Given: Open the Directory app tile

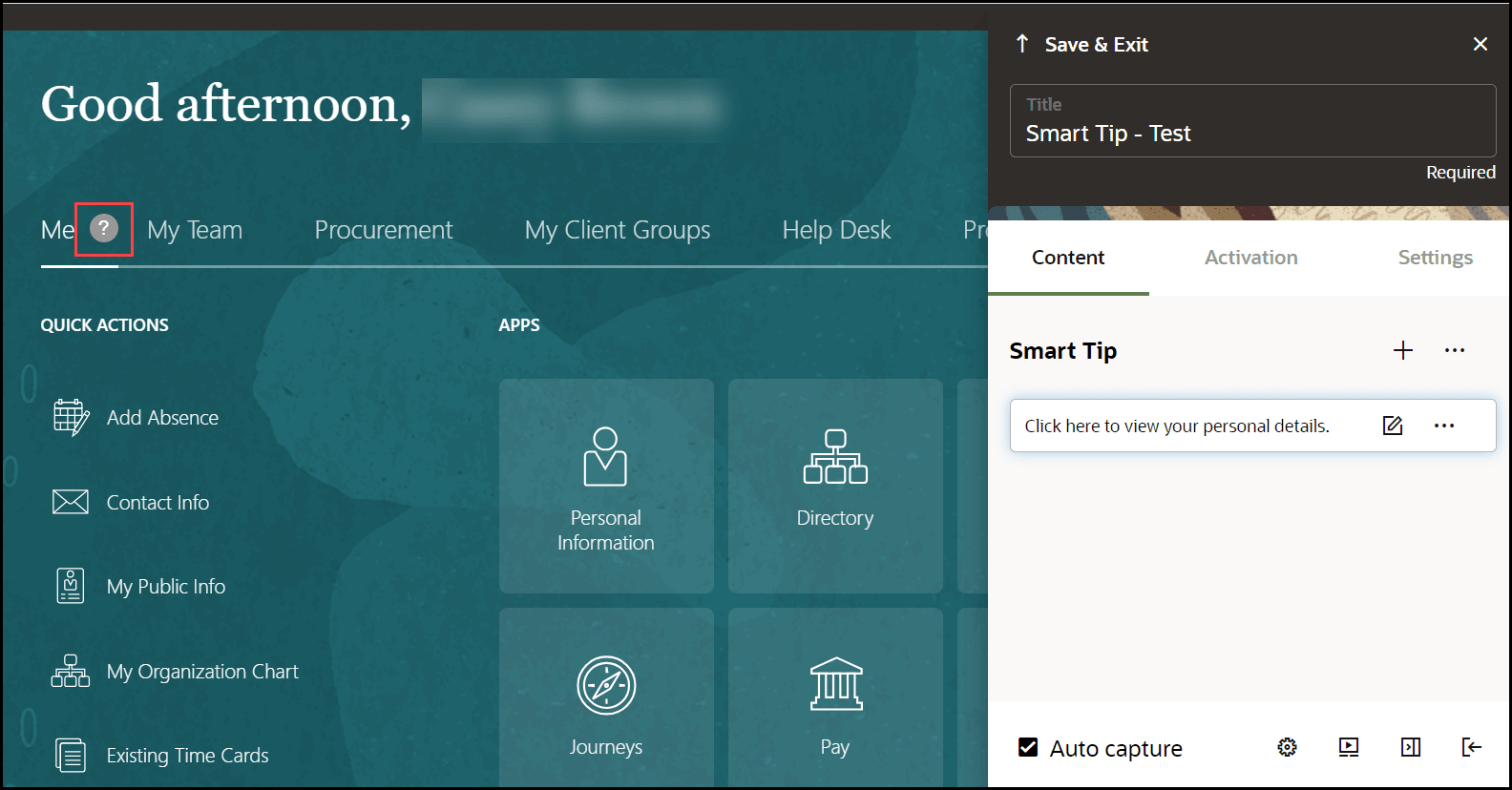Looking at the screenshot, I should [x=835, y=486].
